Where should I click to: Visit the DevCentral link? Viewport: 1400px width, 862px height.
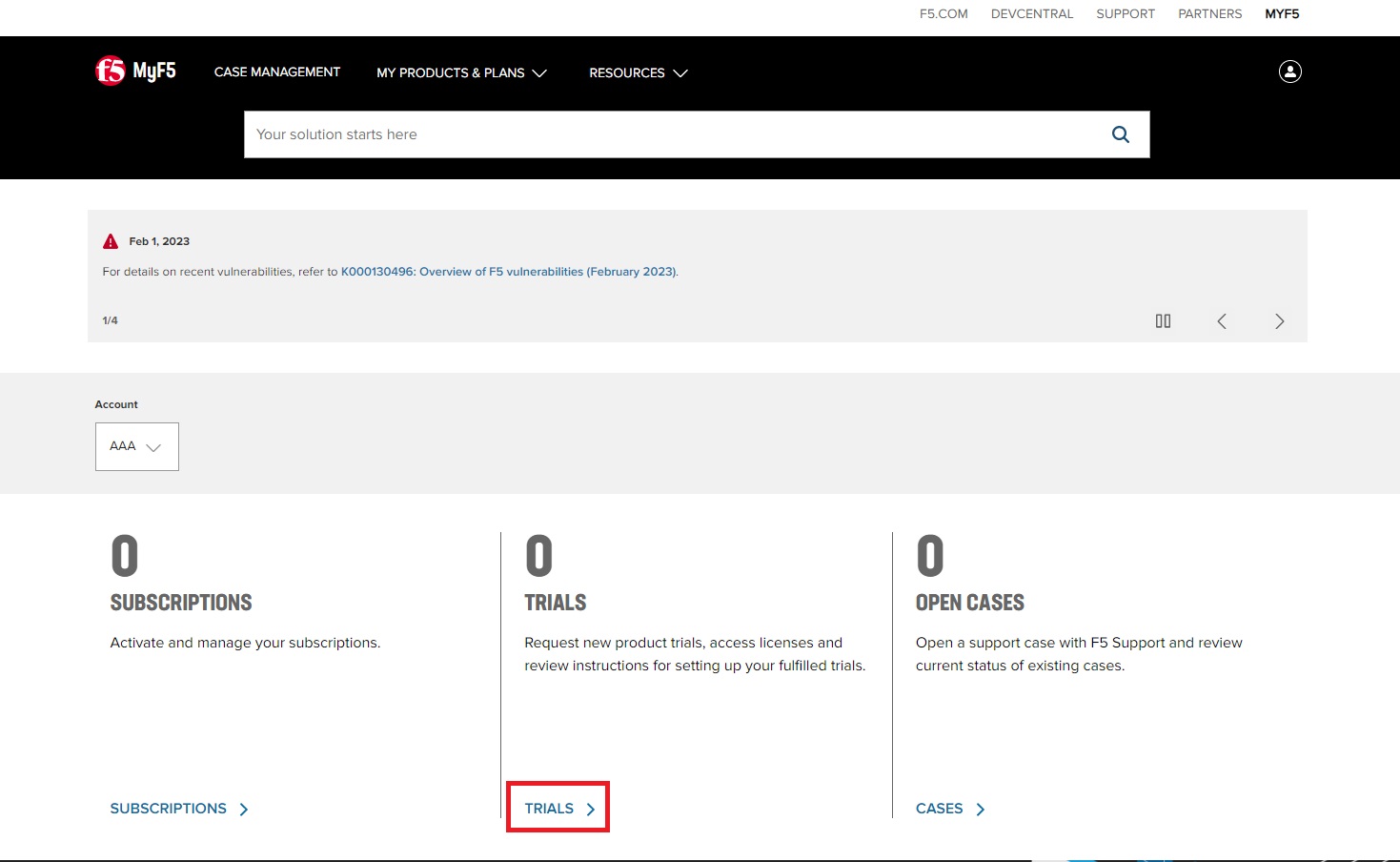tap(1032, 13)
